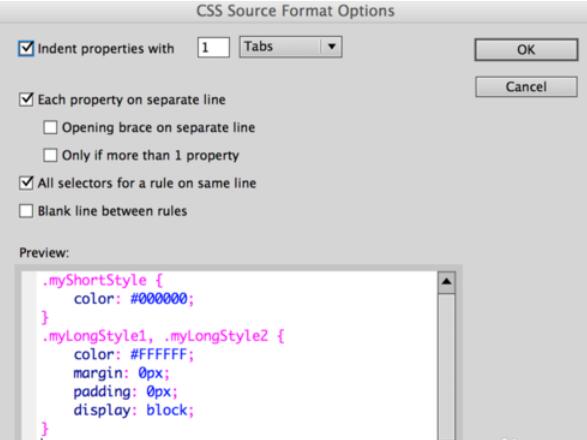Click the preview vertical scrollbar track
The width and height of the screenshot is (587, 440).
tap(446, 367)
